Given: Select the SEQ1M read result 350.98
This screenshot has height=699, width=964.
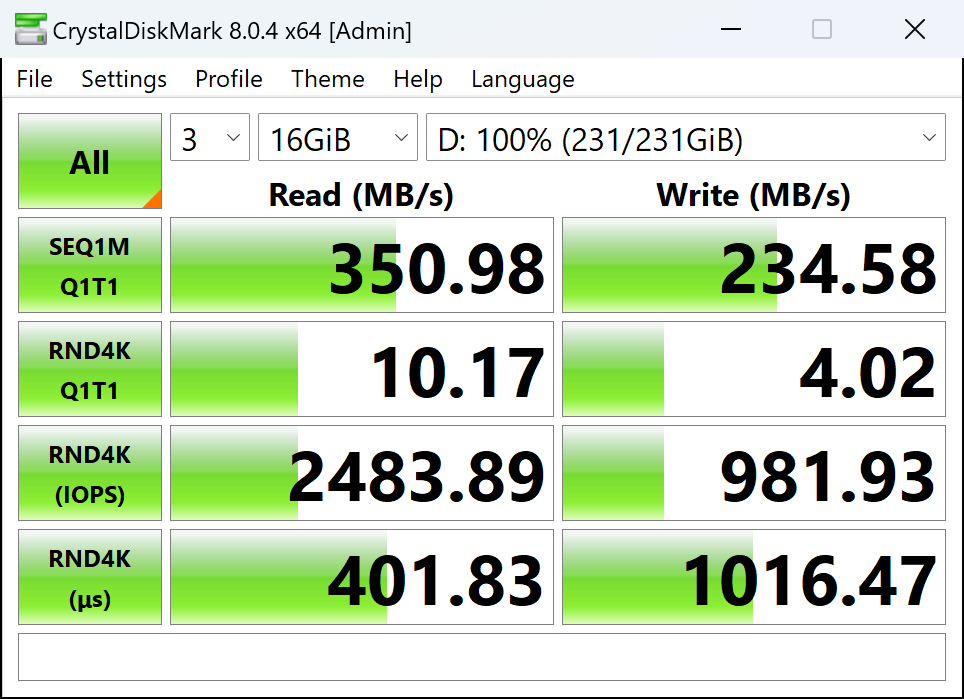Looking at the screenshot, I should (x=362, y=265).
